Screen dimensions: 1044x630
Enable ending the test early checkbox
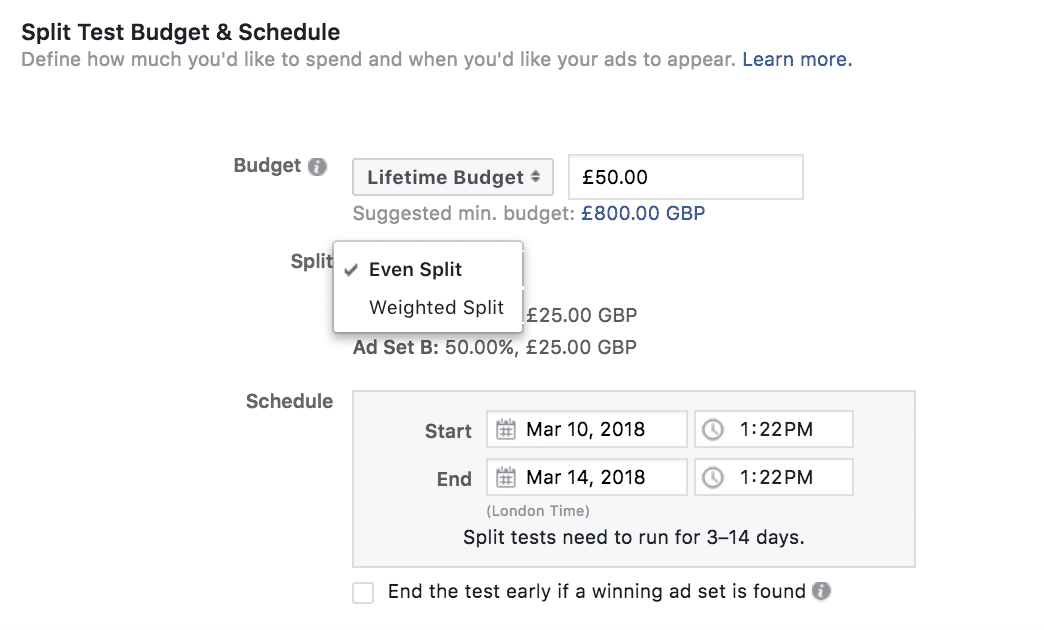click(363, 592)
